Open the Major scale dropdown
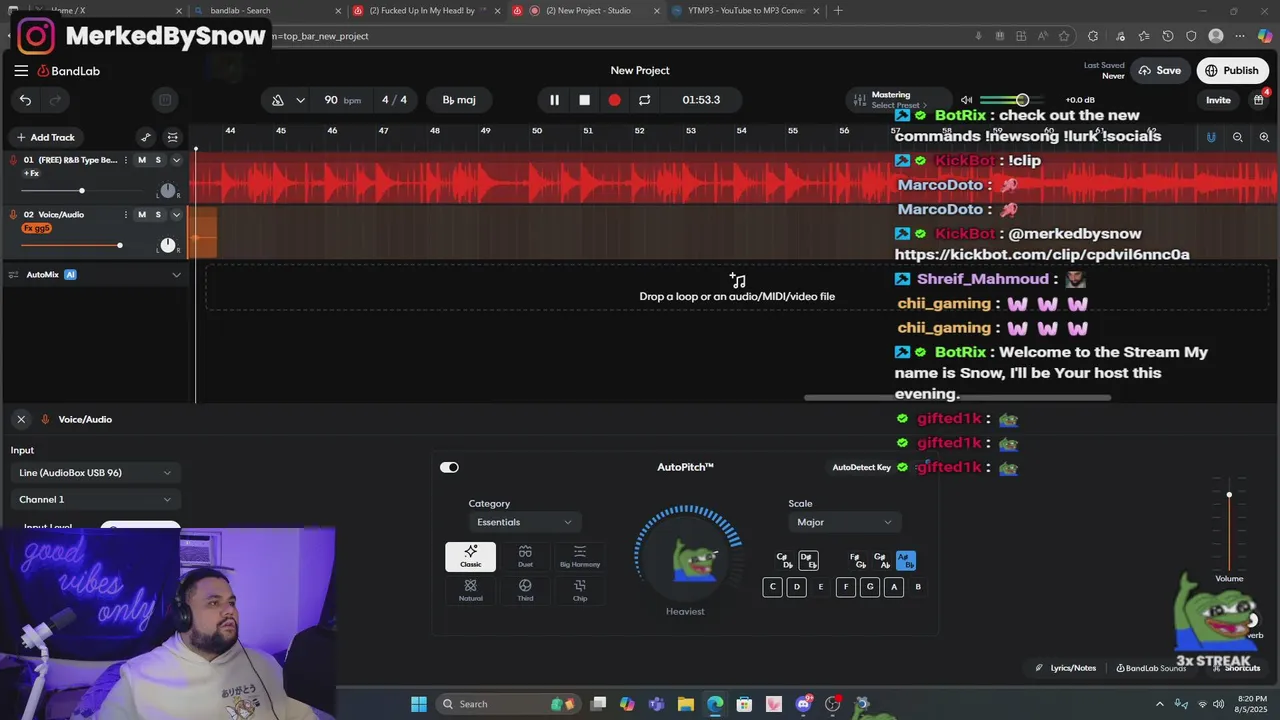The image size is (1280, 720). tap(843, 522)
